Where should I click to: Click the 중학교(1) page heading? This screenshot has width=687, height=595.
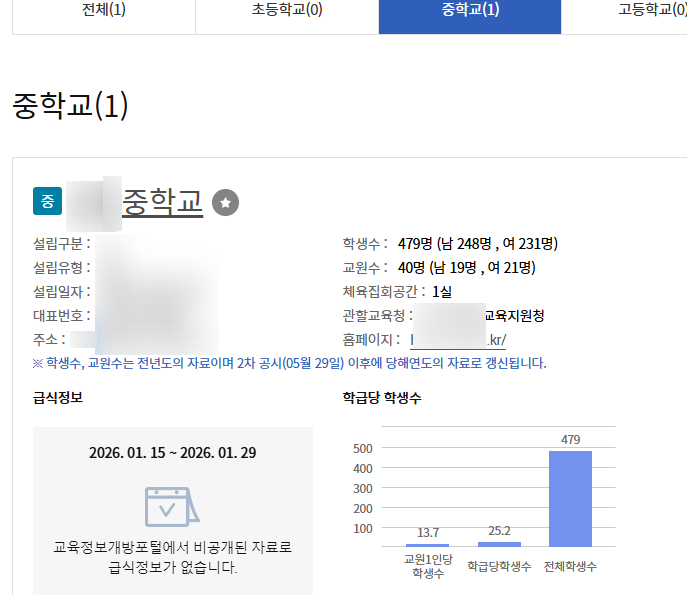[x=70, y=106]
